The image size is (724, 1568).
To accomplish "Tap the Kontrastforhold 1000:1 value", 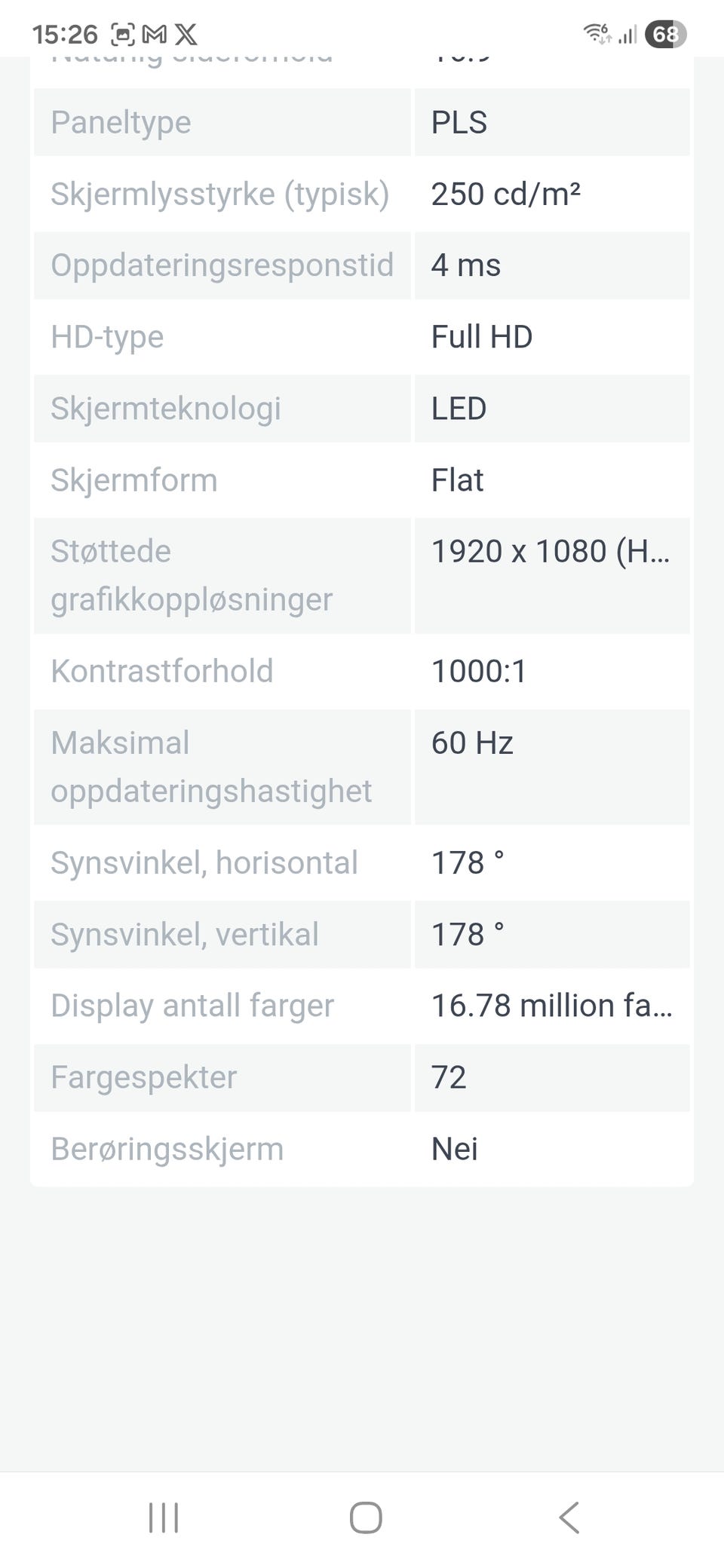I will click(x=479, y=671).
